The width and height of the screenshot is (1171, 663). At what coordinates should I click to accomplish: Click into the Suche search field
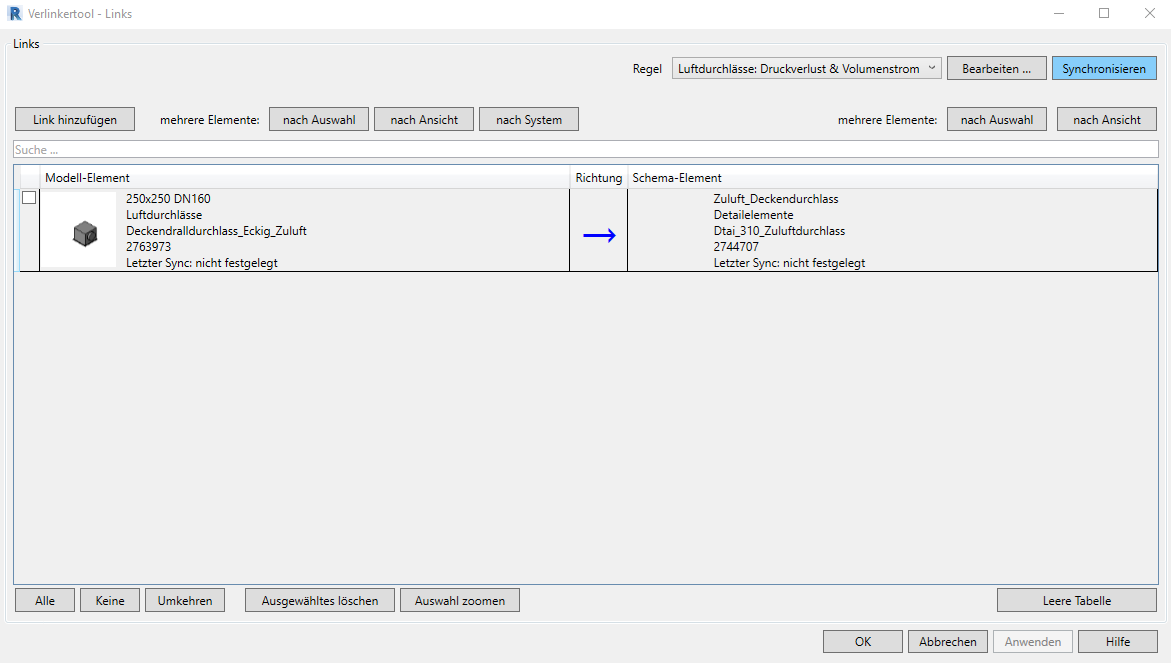tap(585, 149)
